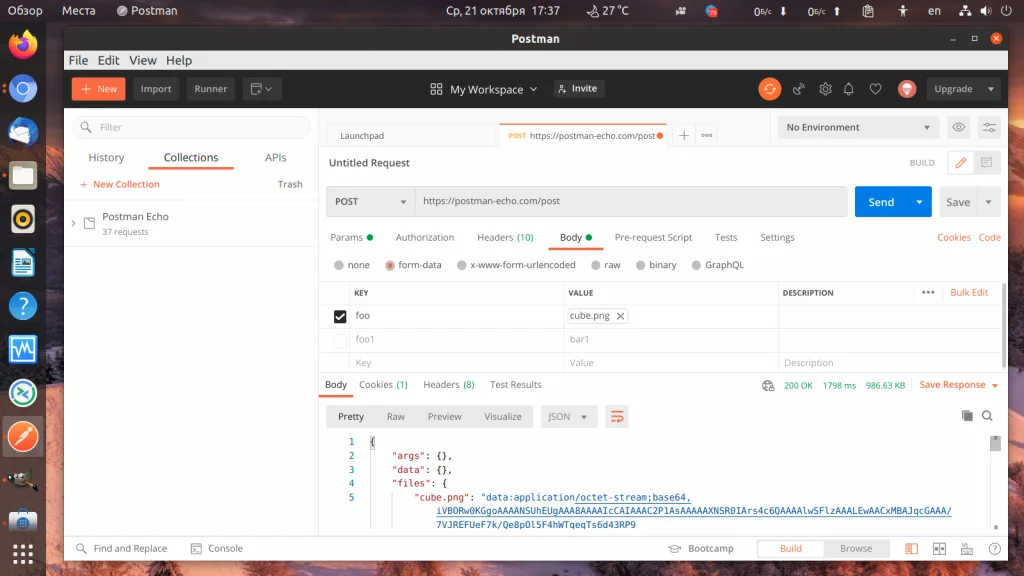Click the sync status icon
The width and height of the screenshot is (1024, 576).
click(769, 89)
